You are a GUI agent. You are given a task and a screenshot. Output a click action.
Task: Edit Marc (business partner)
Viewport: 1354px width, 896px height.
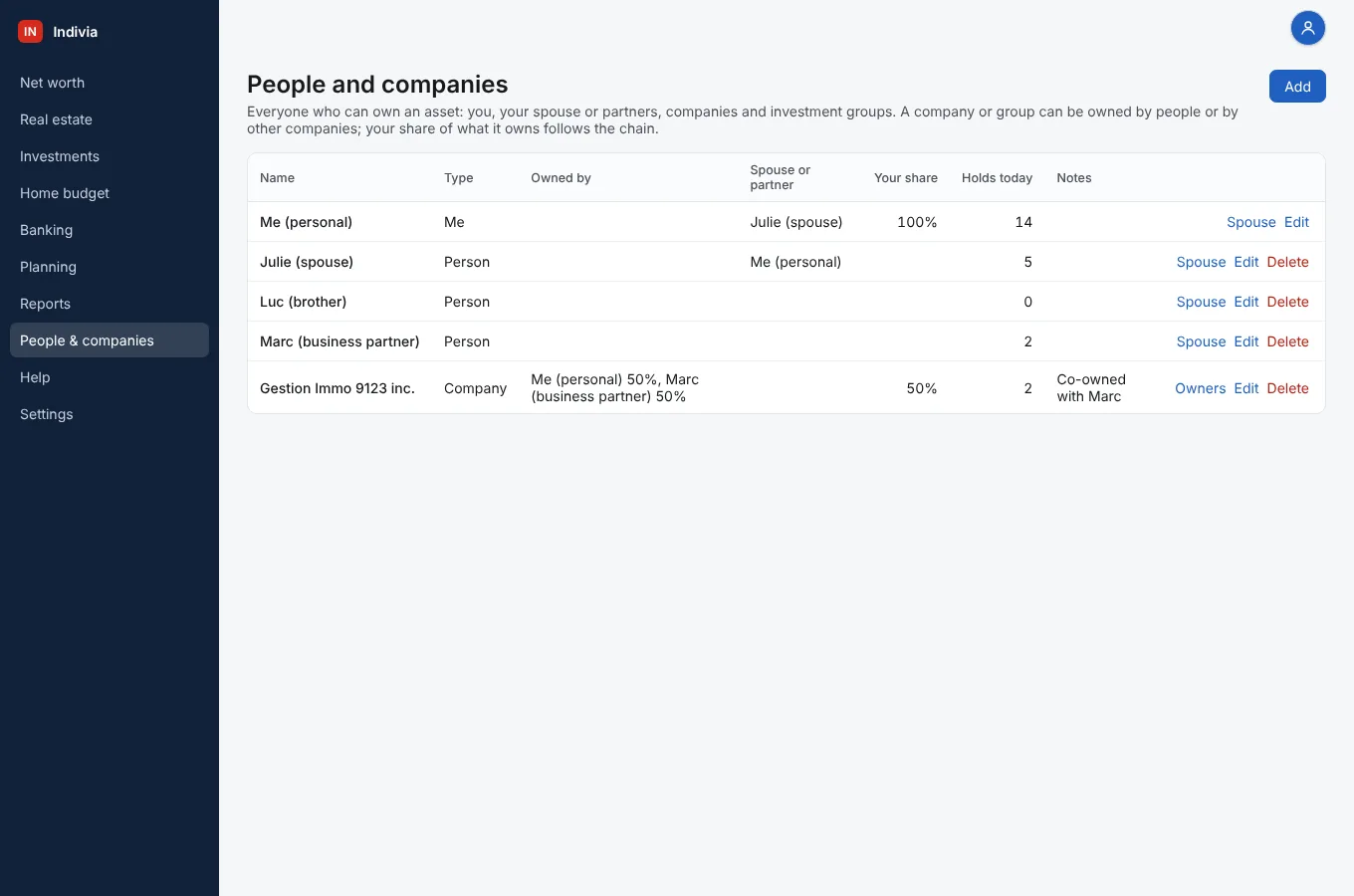tap(1246, 341)
